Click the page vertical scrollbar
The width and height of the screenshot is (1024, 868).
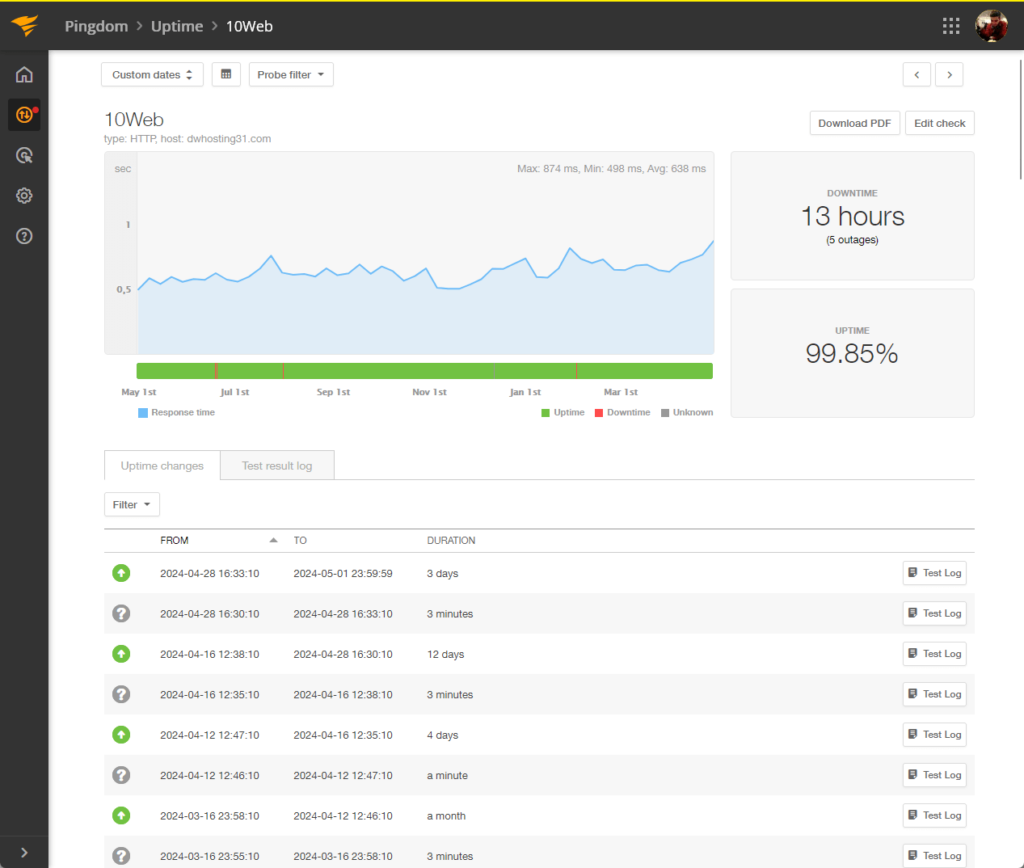[x=1020, y=120]
